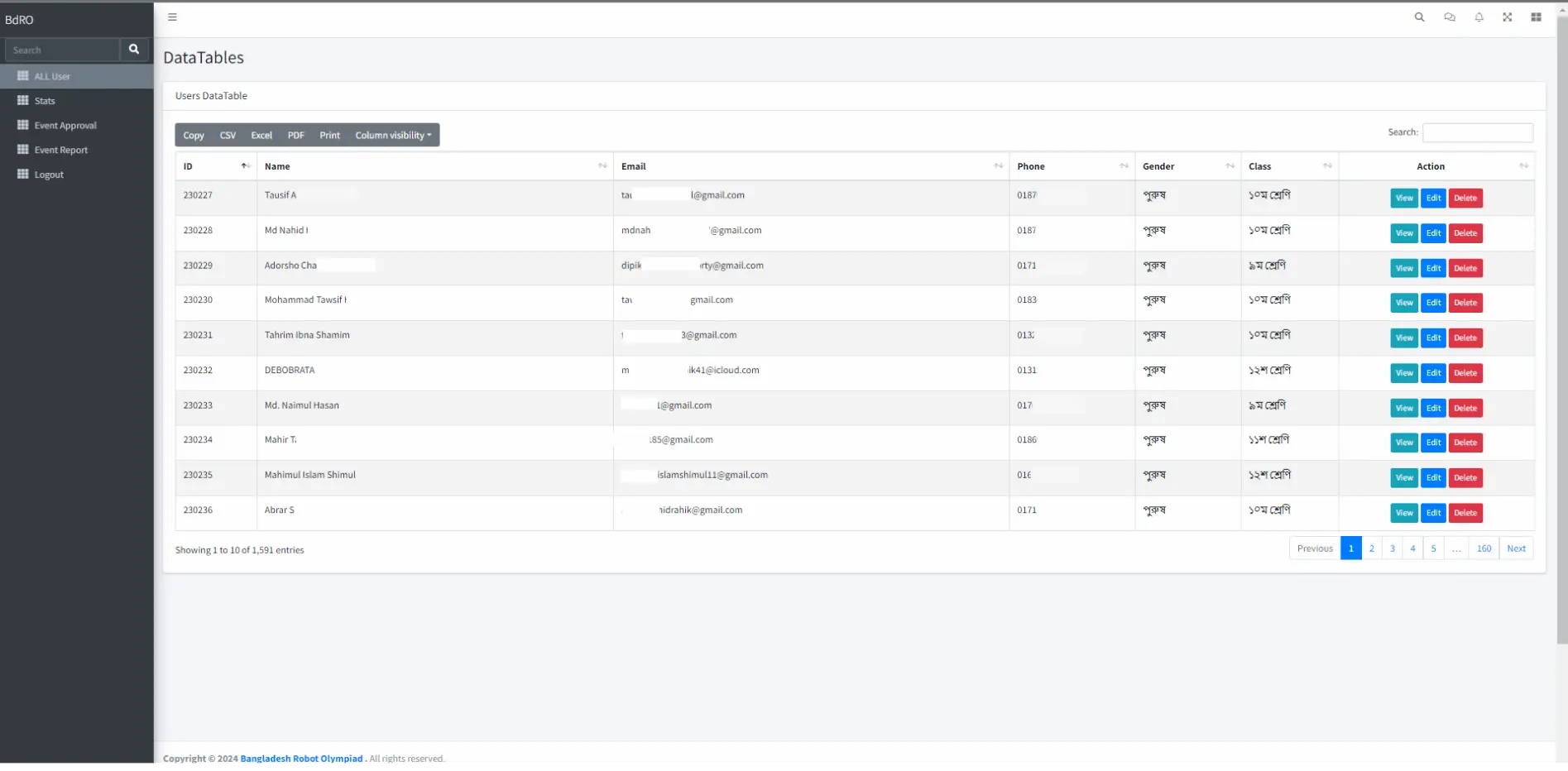Open the search icon in the top navbar
Viewport: 1568px width, 771px height.
[1418, 17]
